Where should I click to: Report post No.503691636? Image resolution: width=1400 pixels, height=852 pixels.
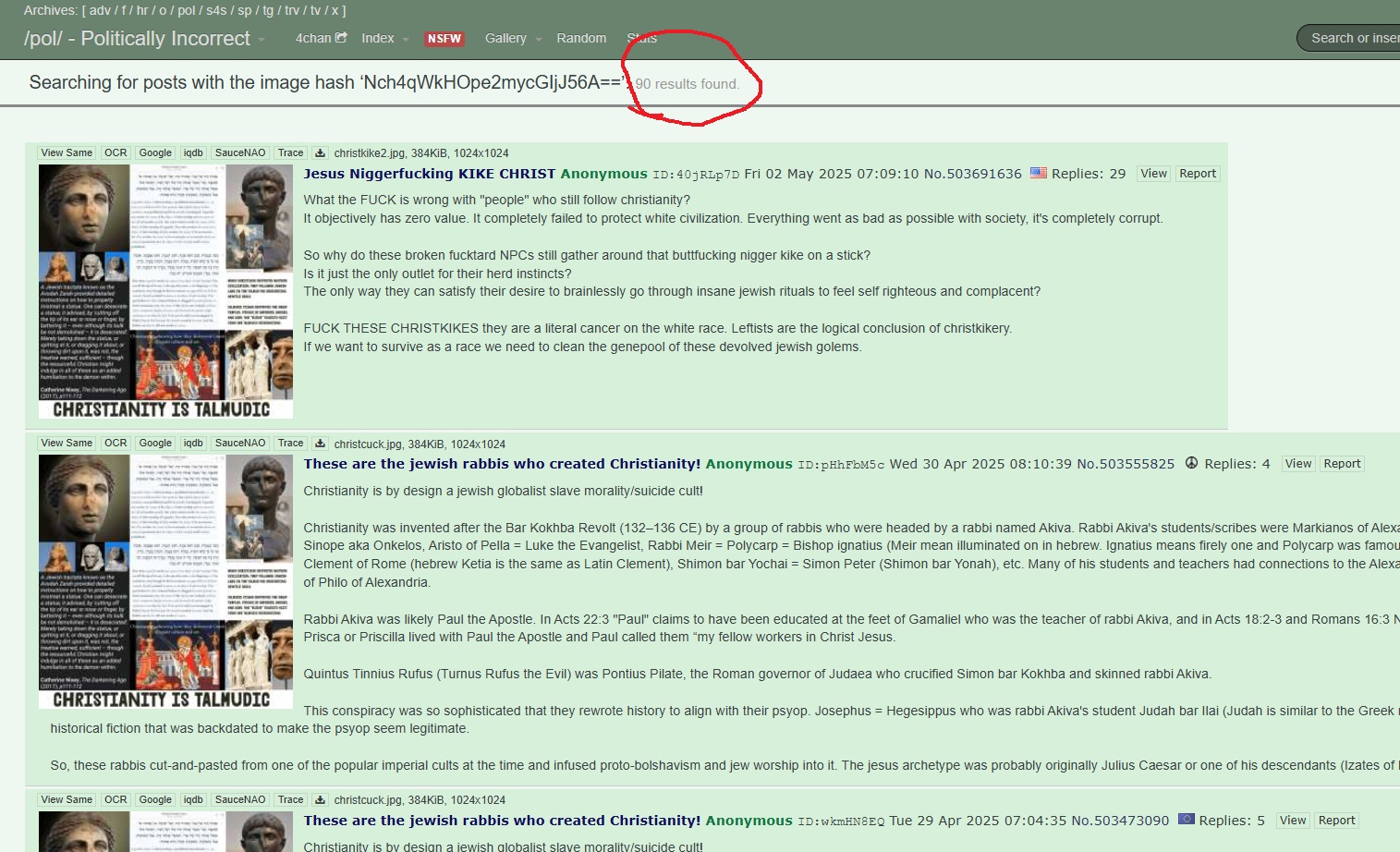point(1198,174)
